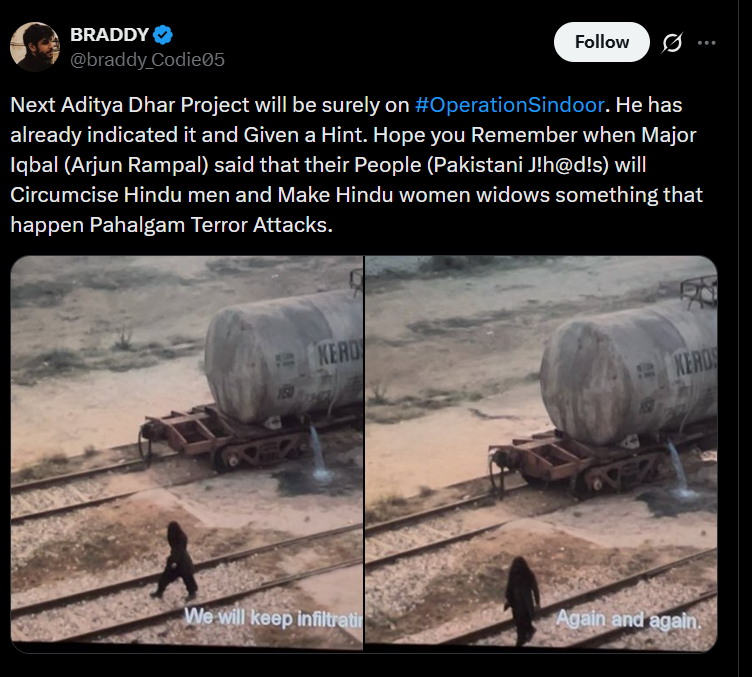Open the Grok explain-post slashed-circle icon
The width and height of the screenshot is (752, 677).
(672, 43)
